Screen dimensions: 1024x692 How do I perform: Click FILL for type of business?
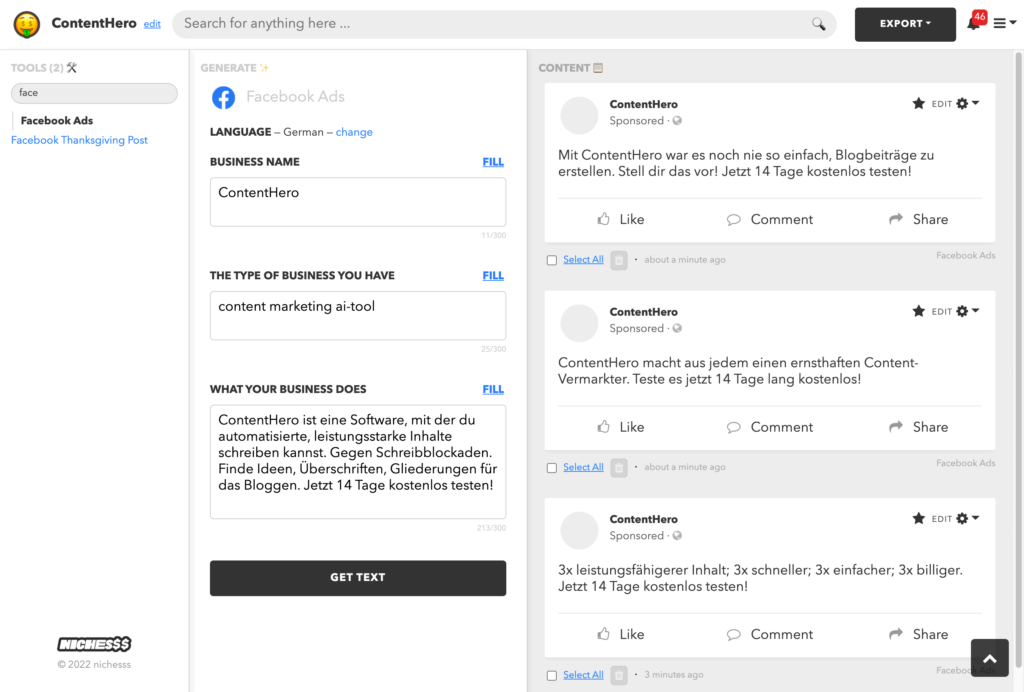point(493,275)
